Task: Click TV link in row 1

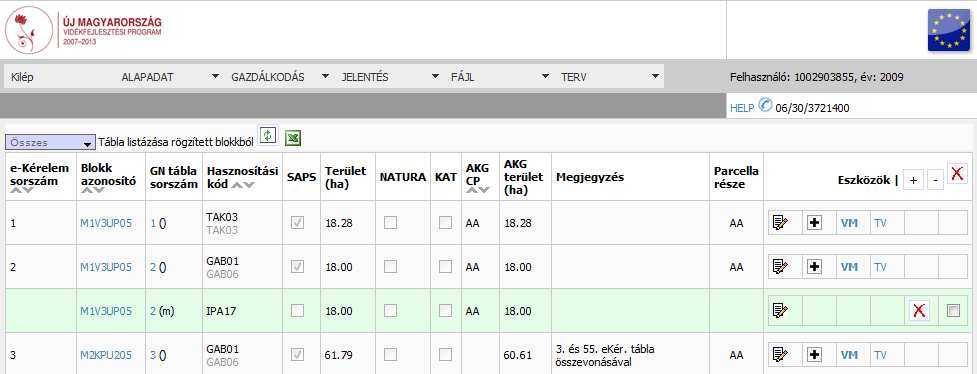Action: pos(880,223)
